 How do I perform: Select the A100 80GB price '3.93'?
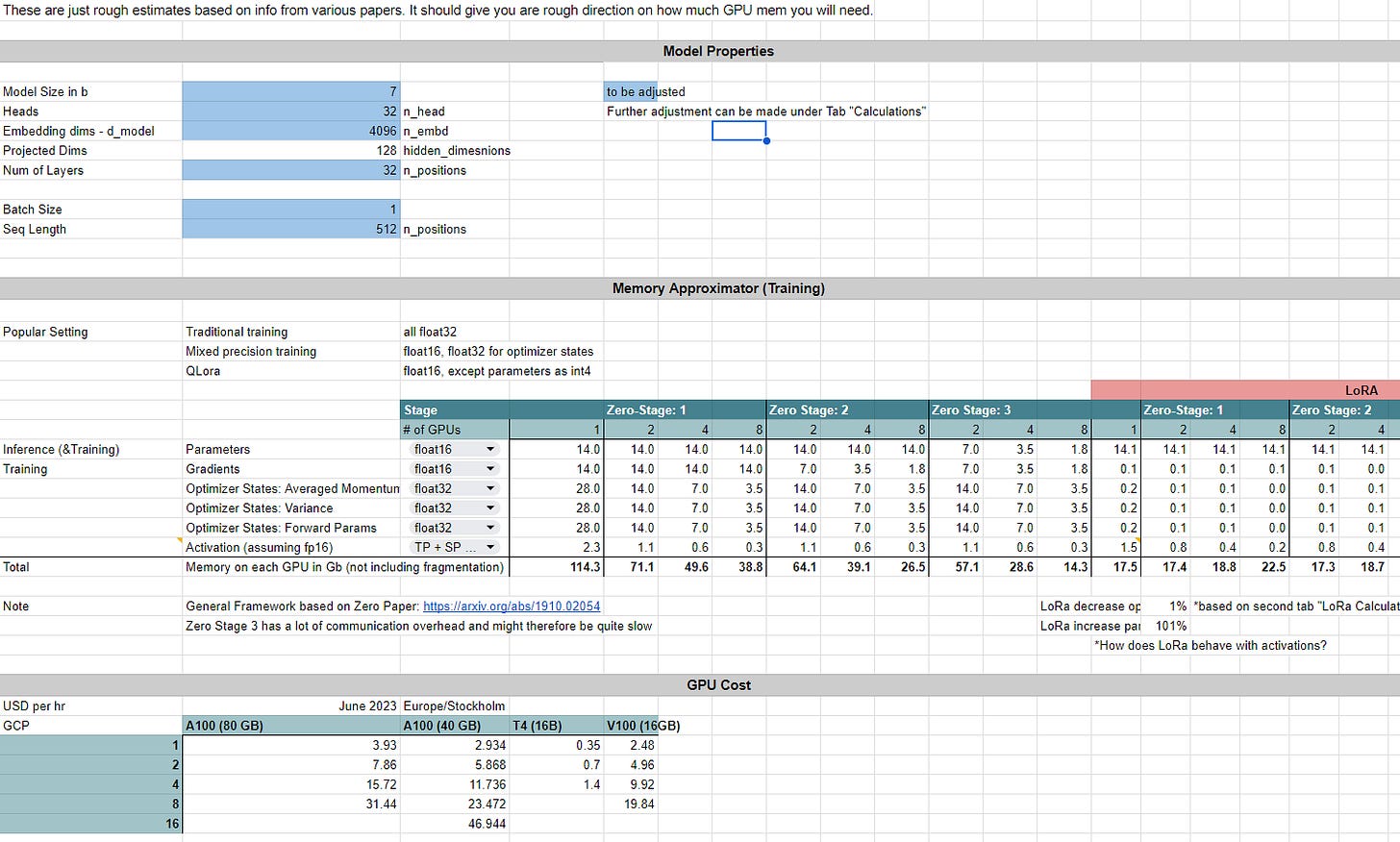[x=291, y=745]
